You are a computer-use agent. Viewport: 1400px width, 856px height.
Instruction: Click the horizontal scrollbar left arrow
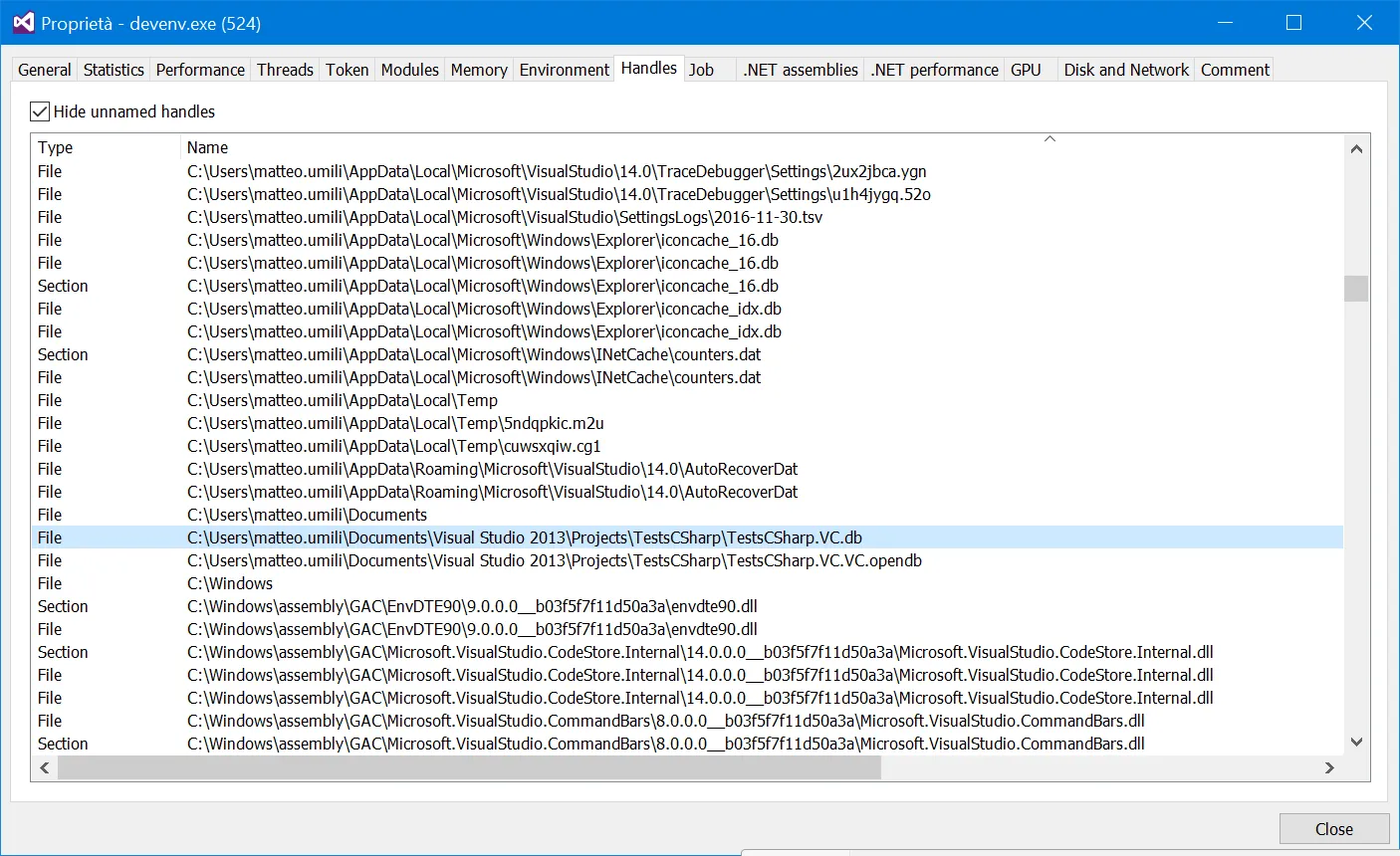pyautogui.click(x=44, y=767)
